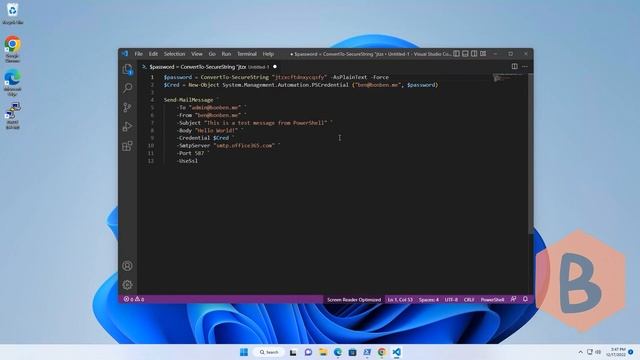Image resolution: width=640 pixels, height=360 pixels.
Task: Open the Go menu
Action: pos(212,54)
